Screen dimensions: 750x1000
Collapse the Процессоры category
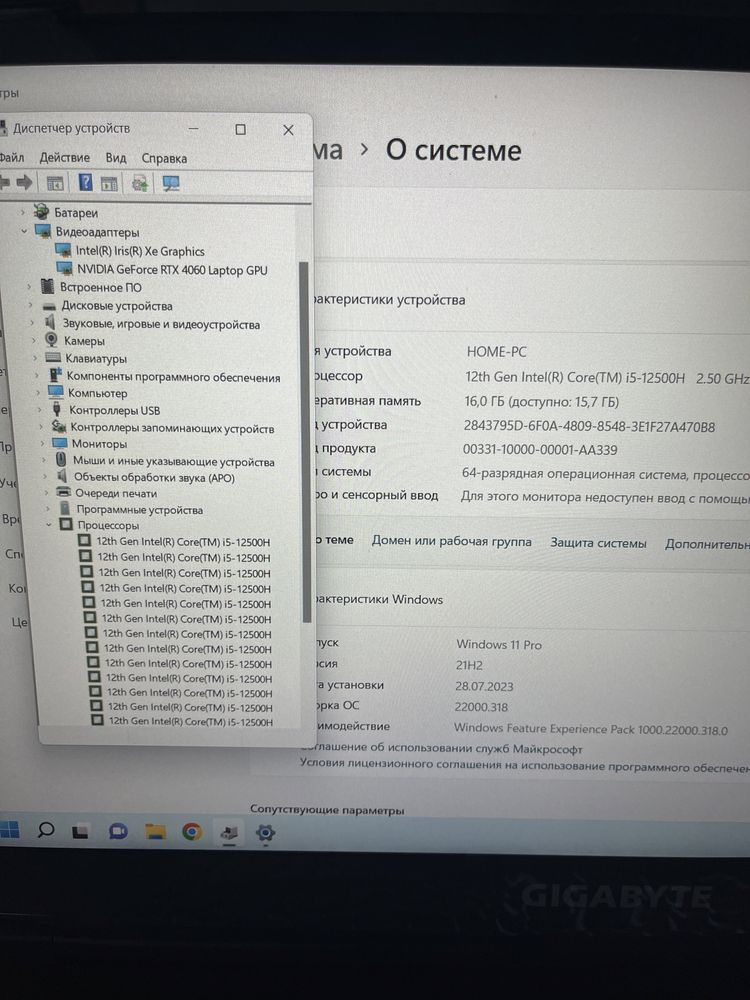[49, 525]
